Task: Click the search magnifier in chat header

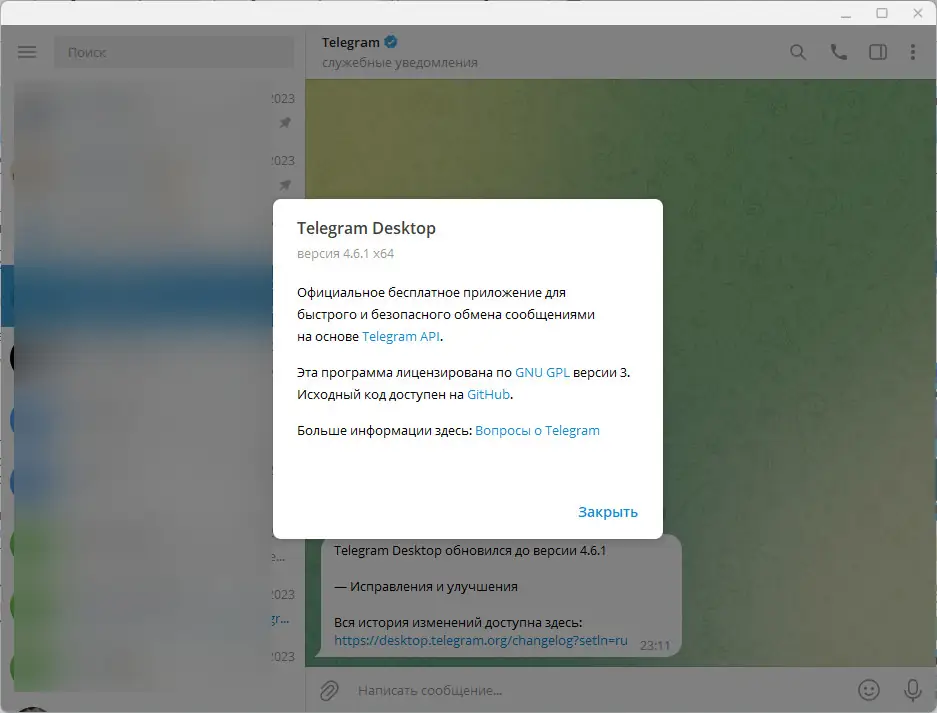Action: point(798,53)
